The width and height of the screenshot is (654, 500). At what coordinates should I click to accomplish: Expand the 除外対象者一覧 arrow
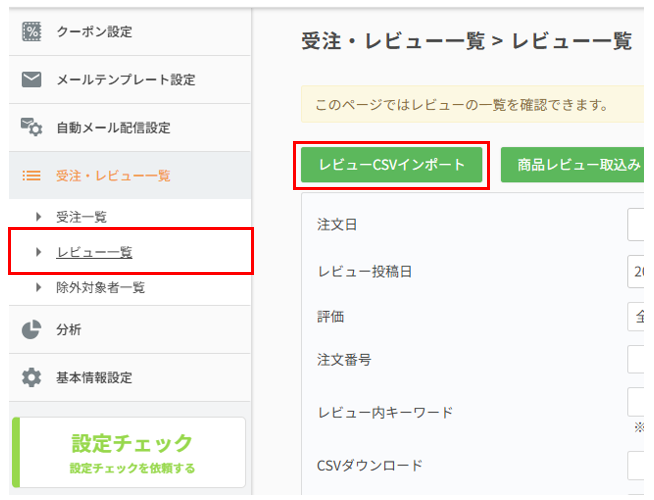39,289
